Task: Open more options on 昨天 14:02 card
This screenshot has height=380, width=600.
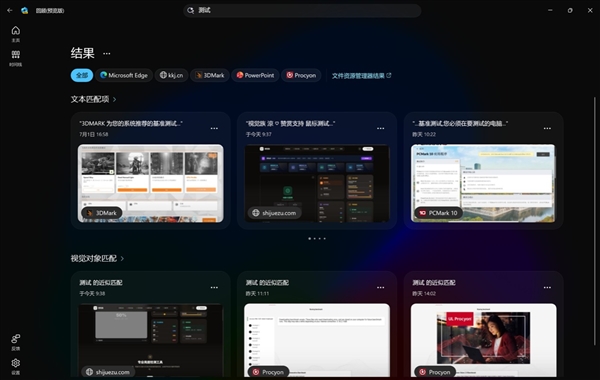Action: [548, 288]
